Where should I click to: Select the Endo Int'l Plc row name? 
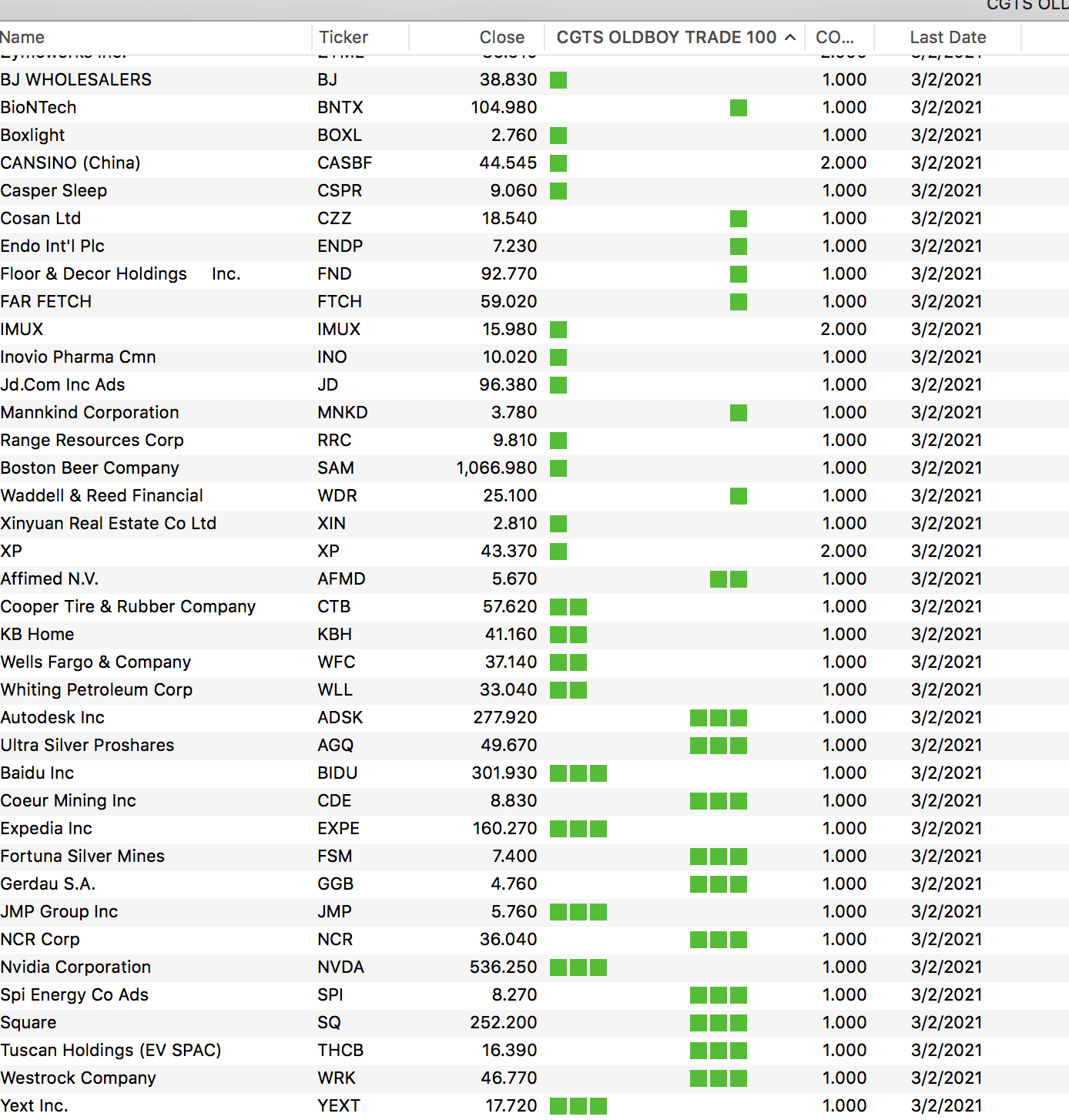[x=52, y=246]
